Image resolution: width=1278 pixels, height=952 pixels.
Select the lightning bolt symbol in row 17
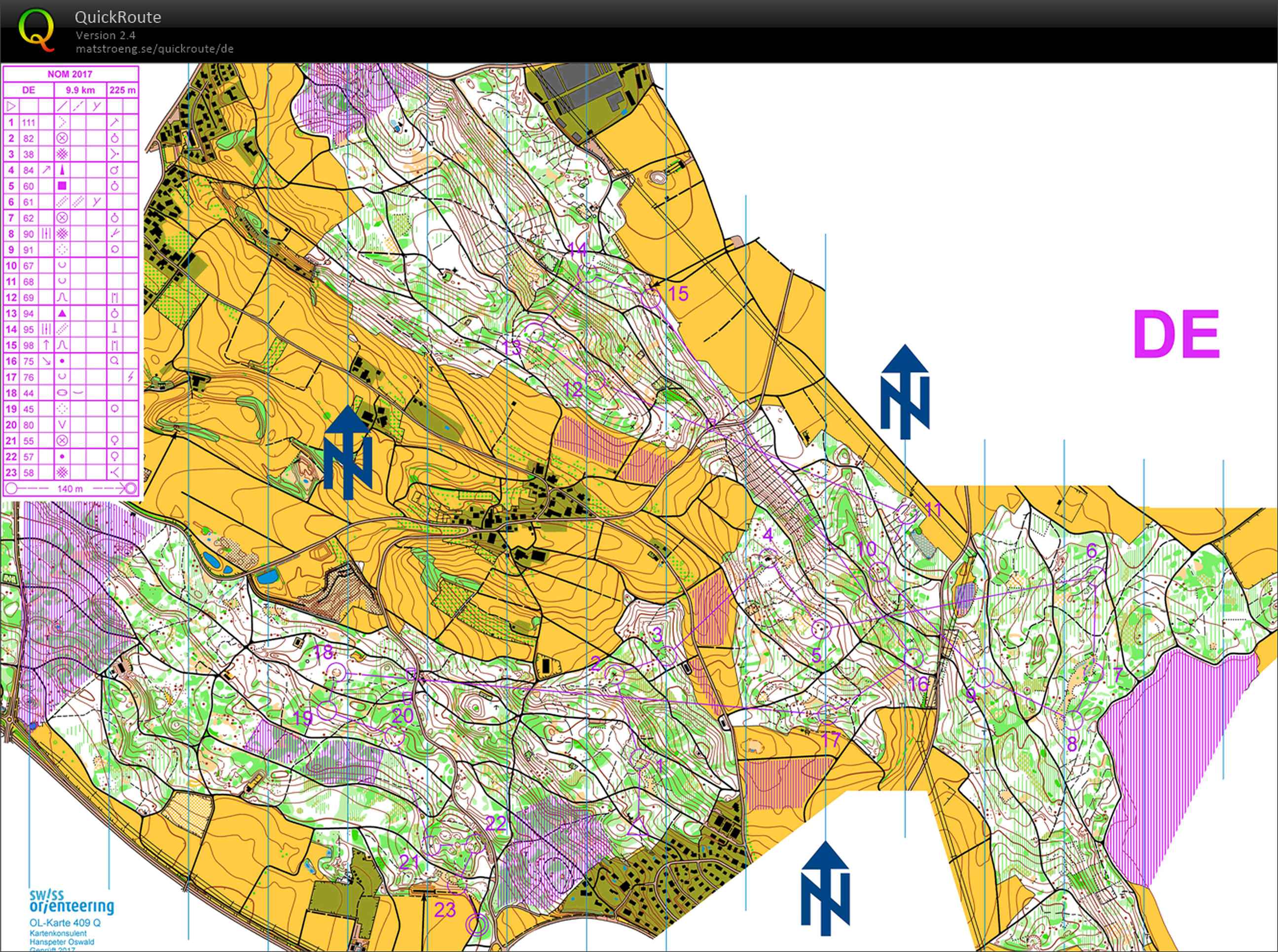coord(131,377)
